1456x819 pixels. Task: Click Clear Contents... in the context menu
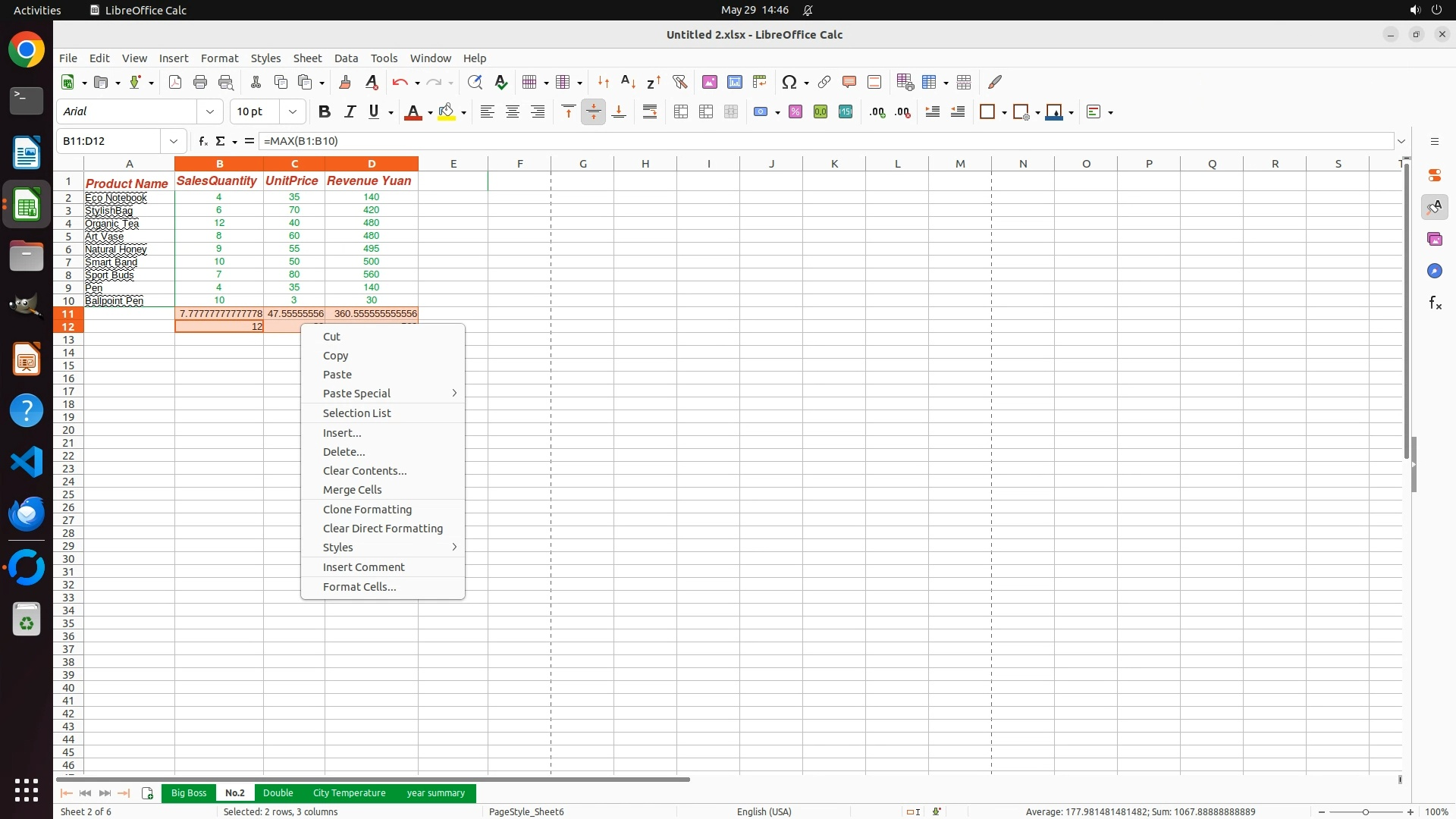[364, 471]
